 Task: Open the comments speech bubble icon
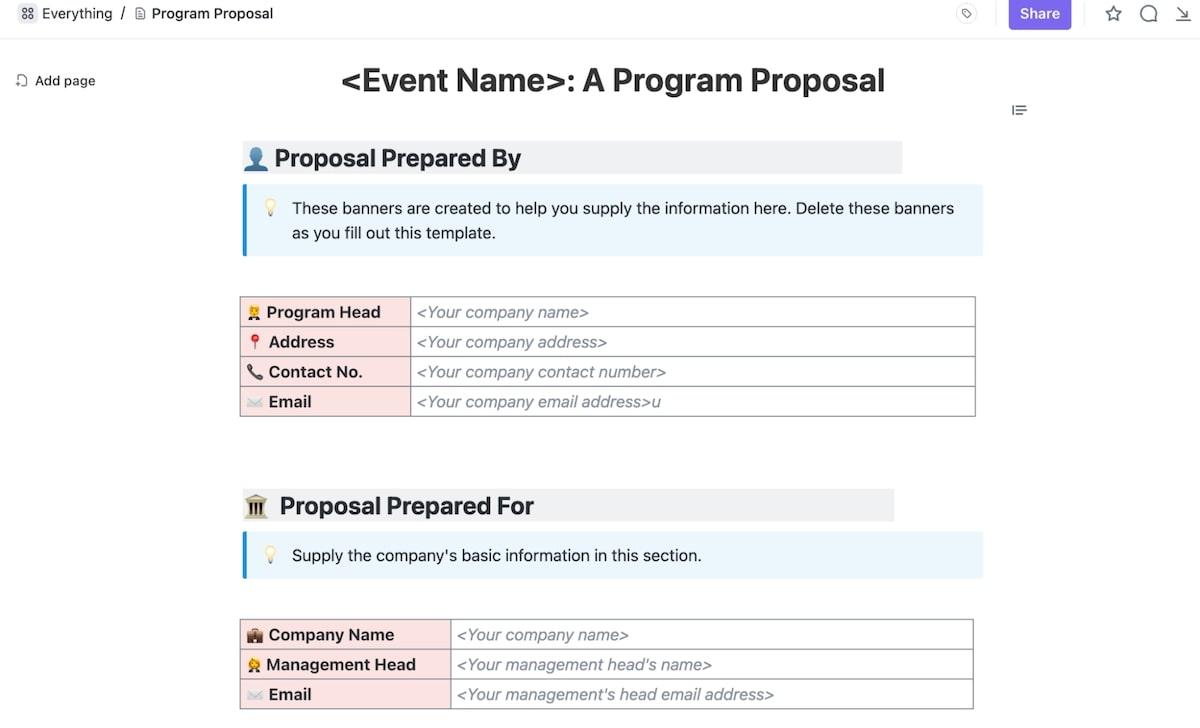click(x=1149, y=14)
